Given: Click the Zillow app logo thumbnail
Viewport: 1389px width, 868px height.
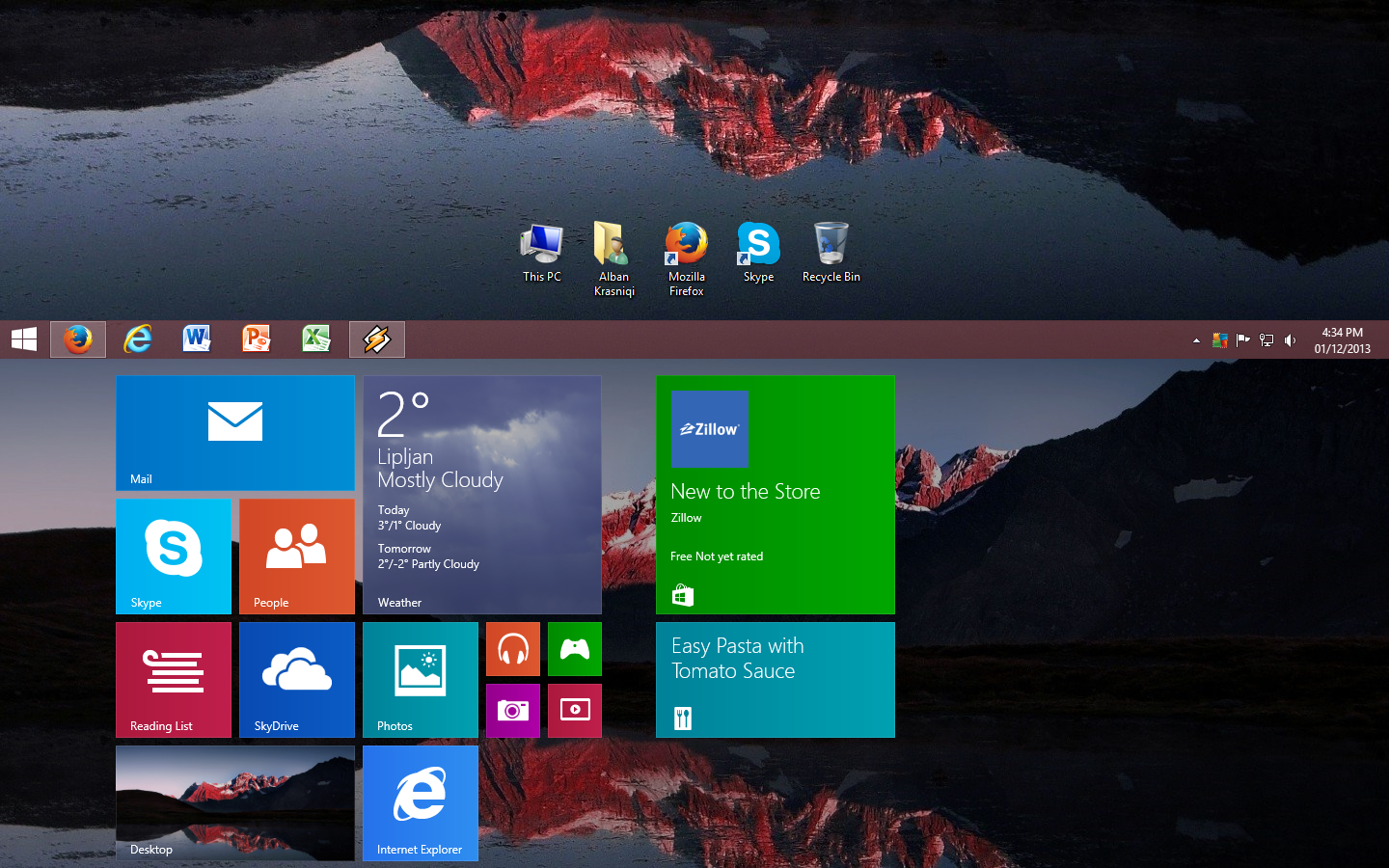Looking at the screenshot, I should pyautogui.click(x=709, y=429).
